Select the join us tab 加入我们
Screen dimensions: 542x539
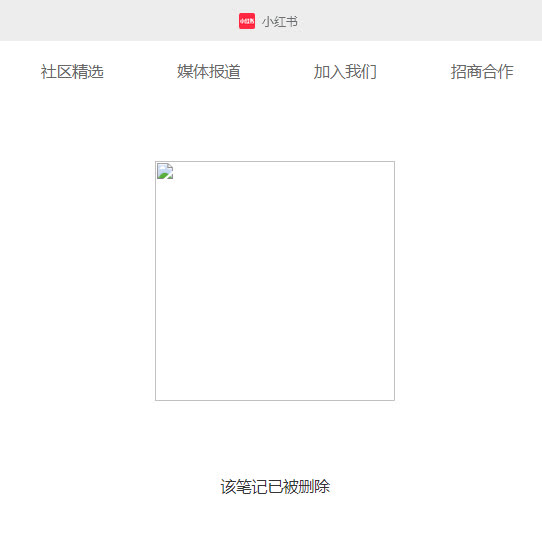pyautogui.click(x=345, y=72)
